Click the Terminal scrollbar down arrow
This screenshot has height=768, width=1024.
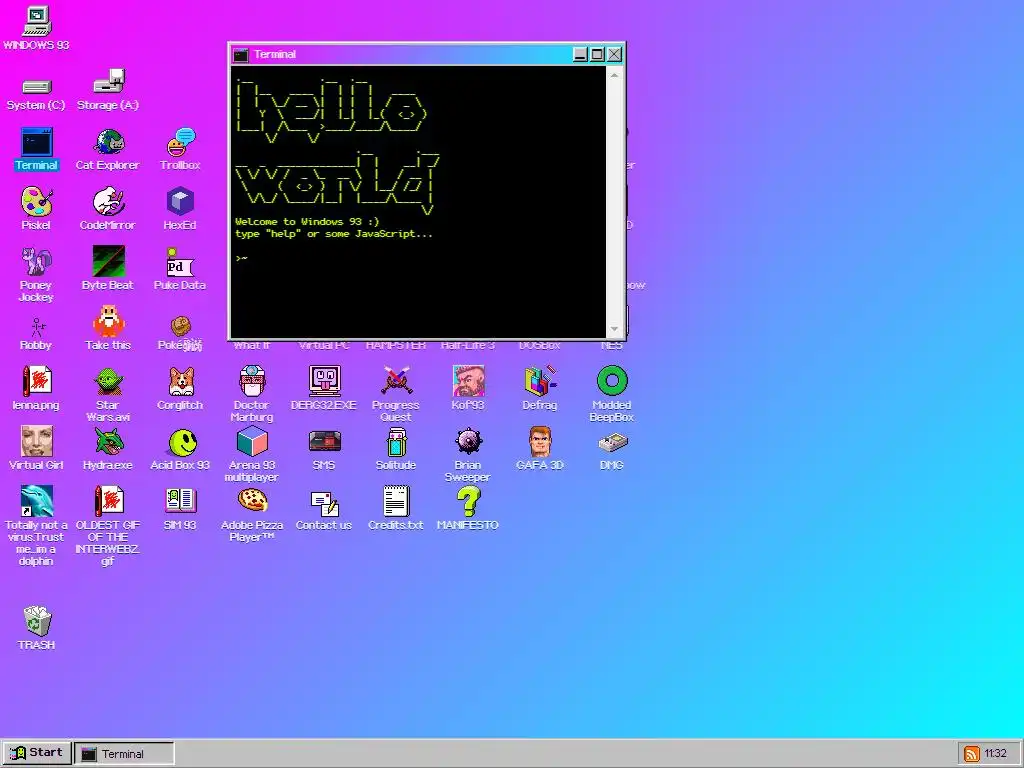pyautogui.click(x=615, y=330)
